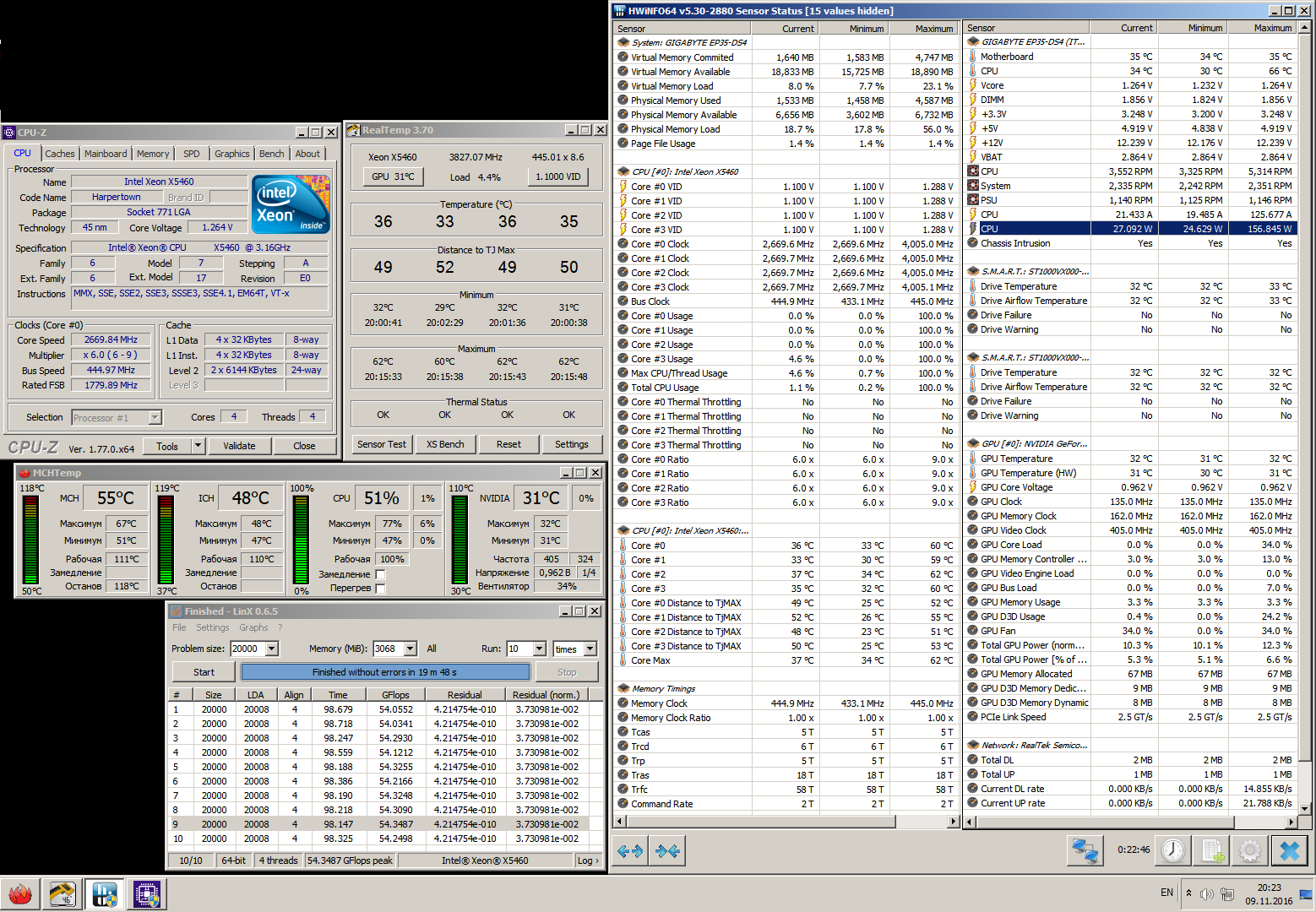Start logging with the sheet-plus icon in HWiNFO
The height and width of the screenshot is (912, 1316).
(x=1213, y=850)
